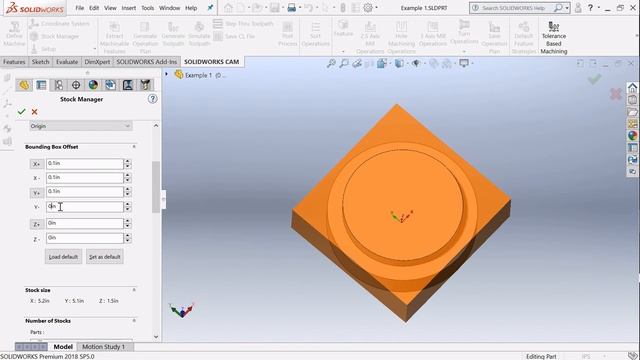Accept Stock Manager with green checkmark
This screenshot has height=360, width=640.
(x=22, y=111)
